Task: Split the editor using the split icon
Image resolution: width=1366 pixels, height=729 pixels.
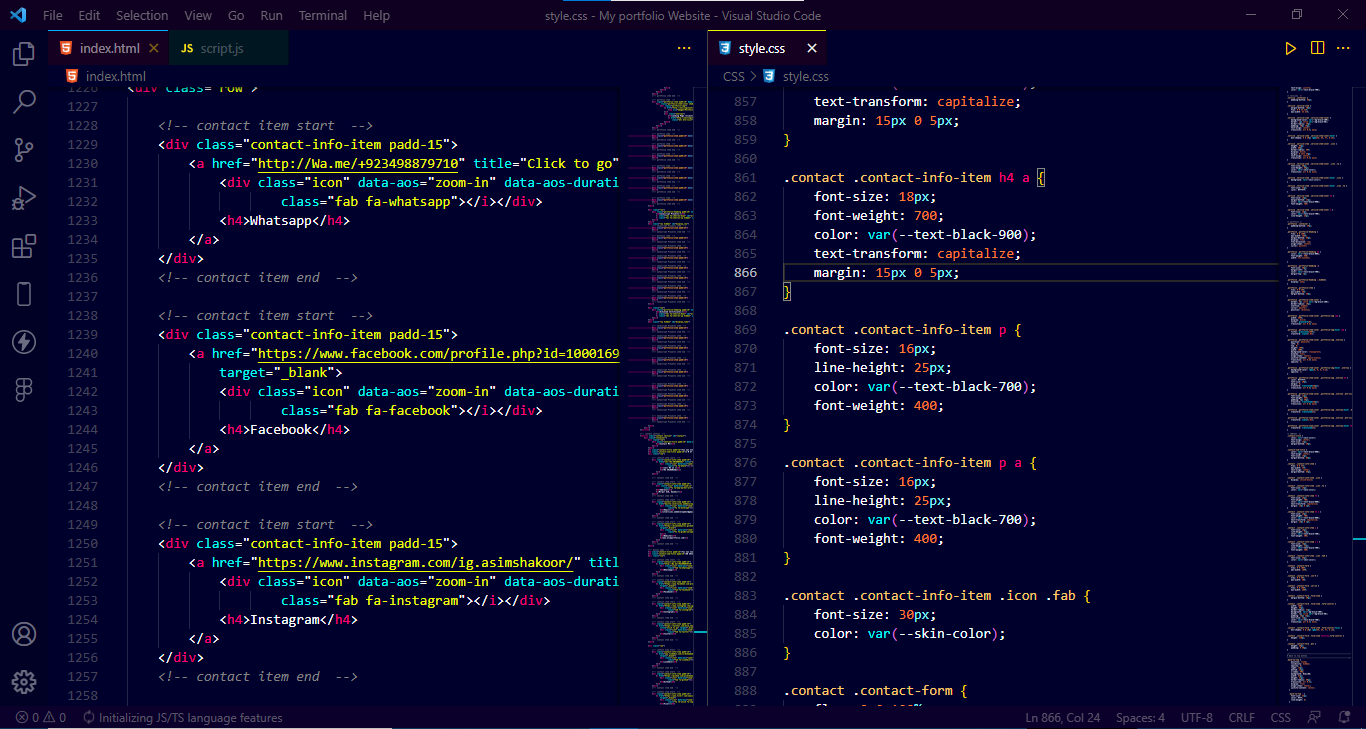Action: [1317, 47]
